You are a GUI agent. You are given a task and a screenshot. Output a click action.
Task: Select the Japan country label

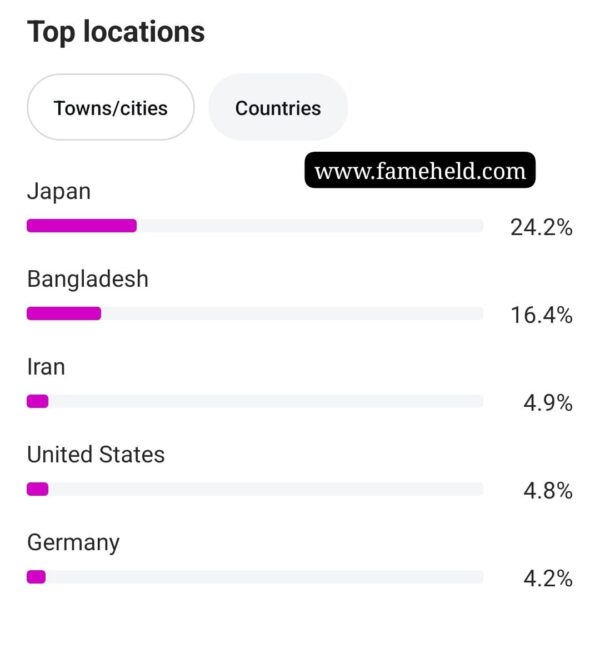point(59,192)
